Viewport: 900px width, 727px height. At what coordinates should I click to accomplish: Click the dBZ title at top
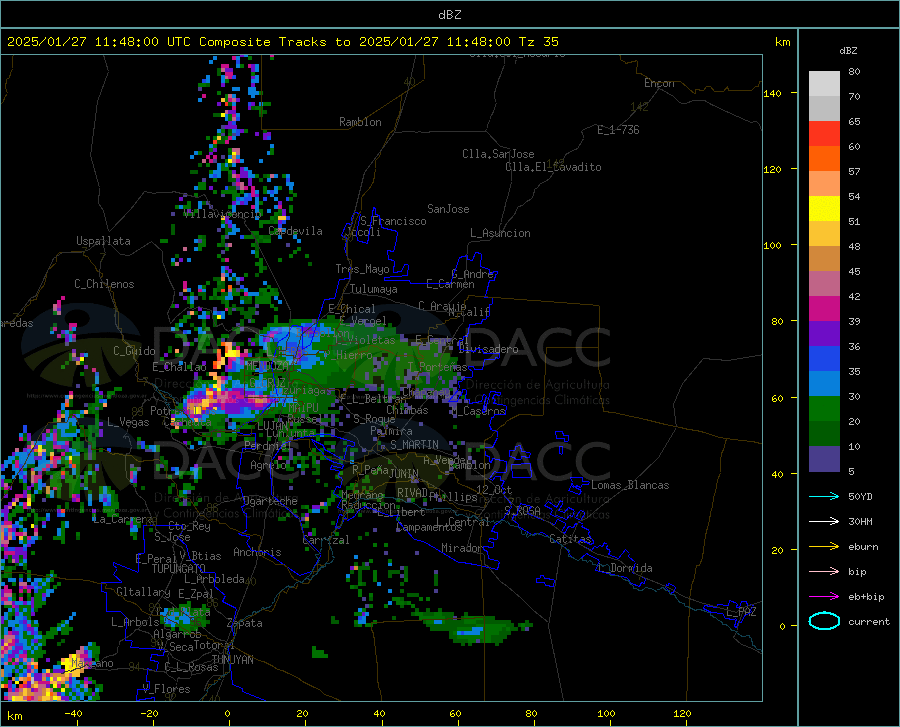(x=449, y=15)
